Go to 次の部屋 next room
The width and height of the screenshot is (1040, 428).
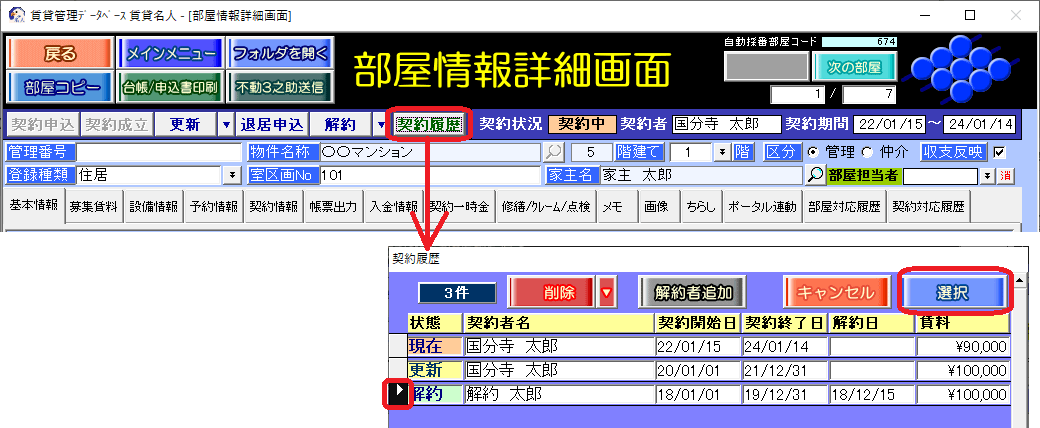click(x=855, y=67)
